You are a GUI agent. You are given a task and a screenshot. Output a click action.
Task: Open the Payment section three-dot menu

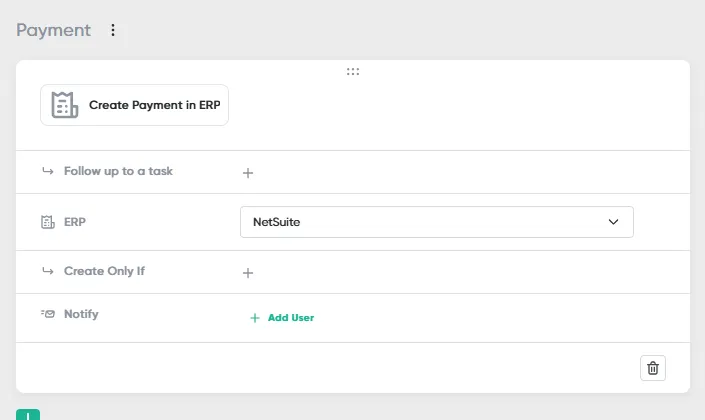113,30
